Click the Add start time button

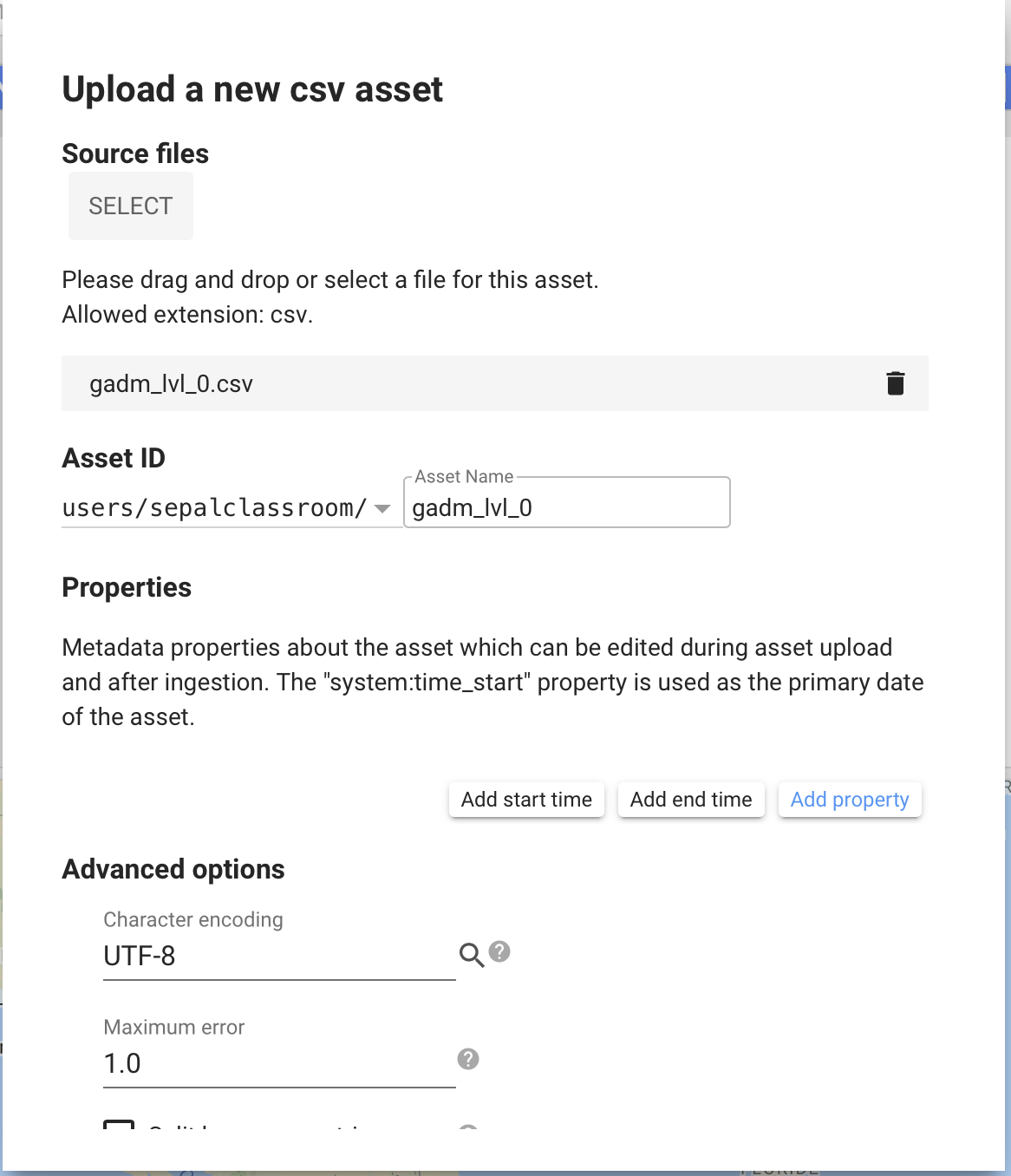(526, 800)
